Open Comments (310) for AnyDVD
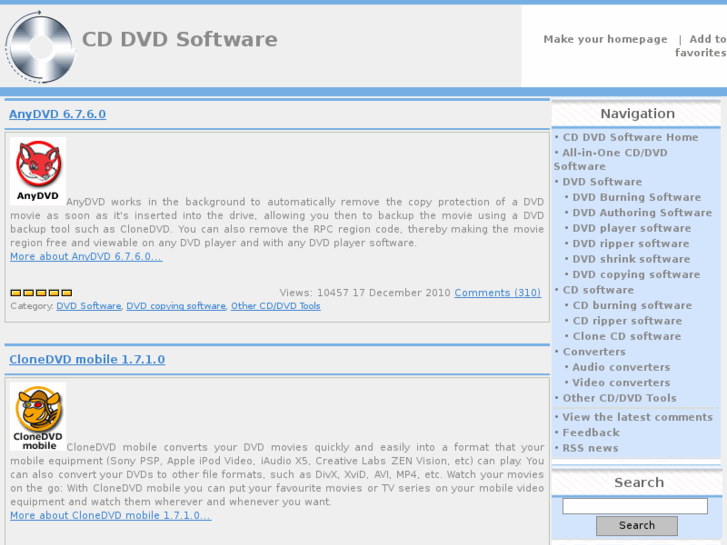Screen dimensions: 727x545 [x=497, y=293]
